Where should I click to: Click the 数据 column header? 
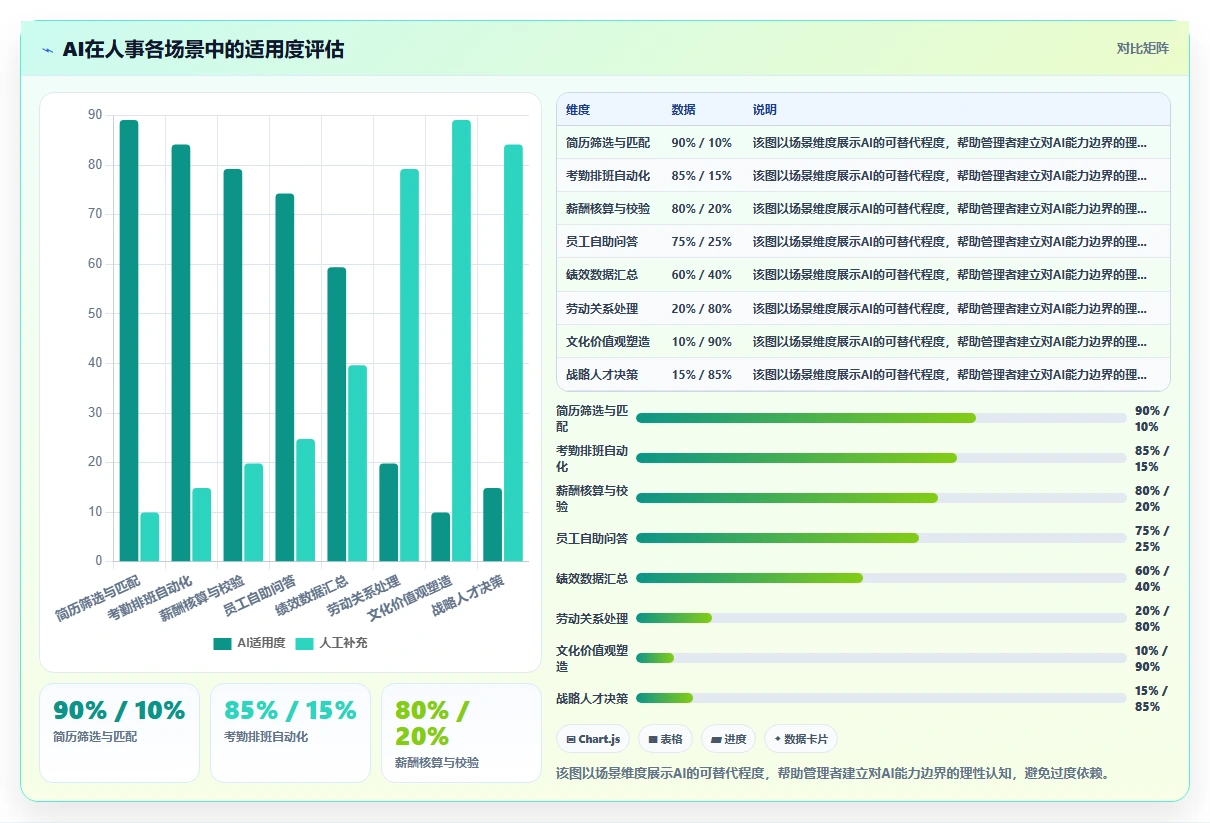(684, 110)
